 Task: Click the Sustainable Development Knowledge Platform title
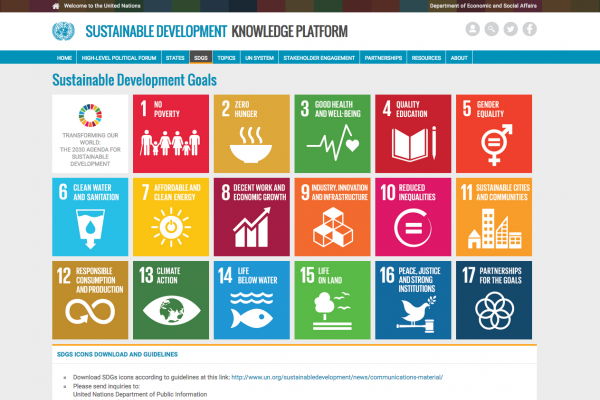click(x=217, y=31)
